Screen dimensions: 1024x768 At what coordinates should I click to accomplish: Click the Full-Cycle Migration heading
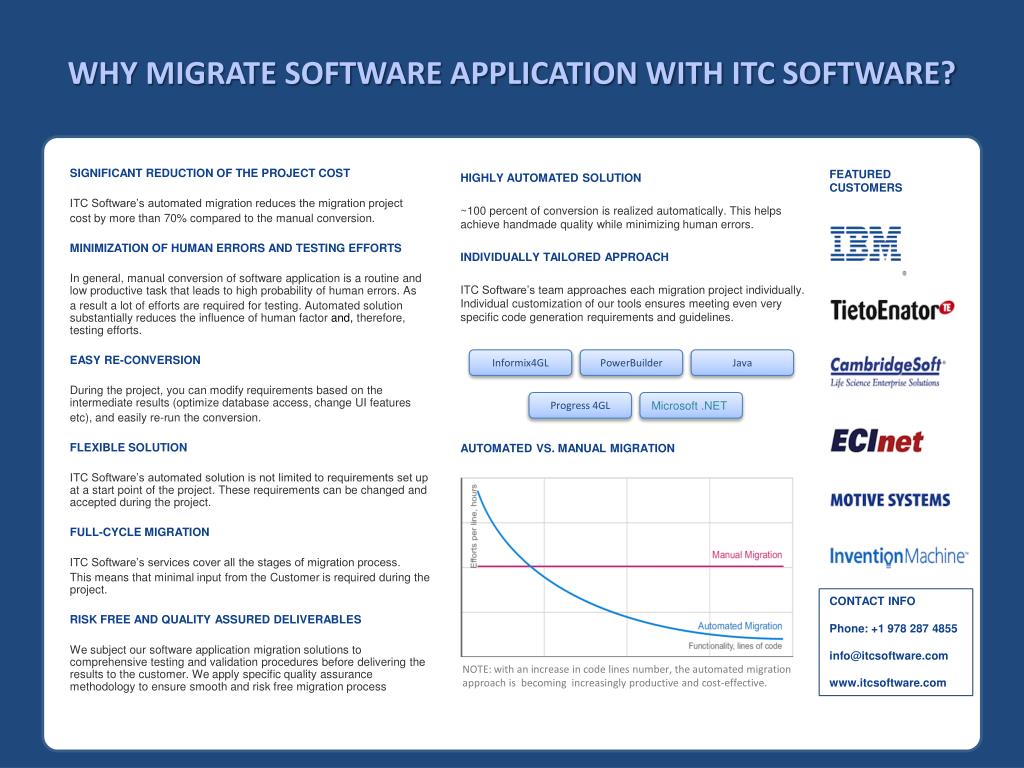pos(139,532)
